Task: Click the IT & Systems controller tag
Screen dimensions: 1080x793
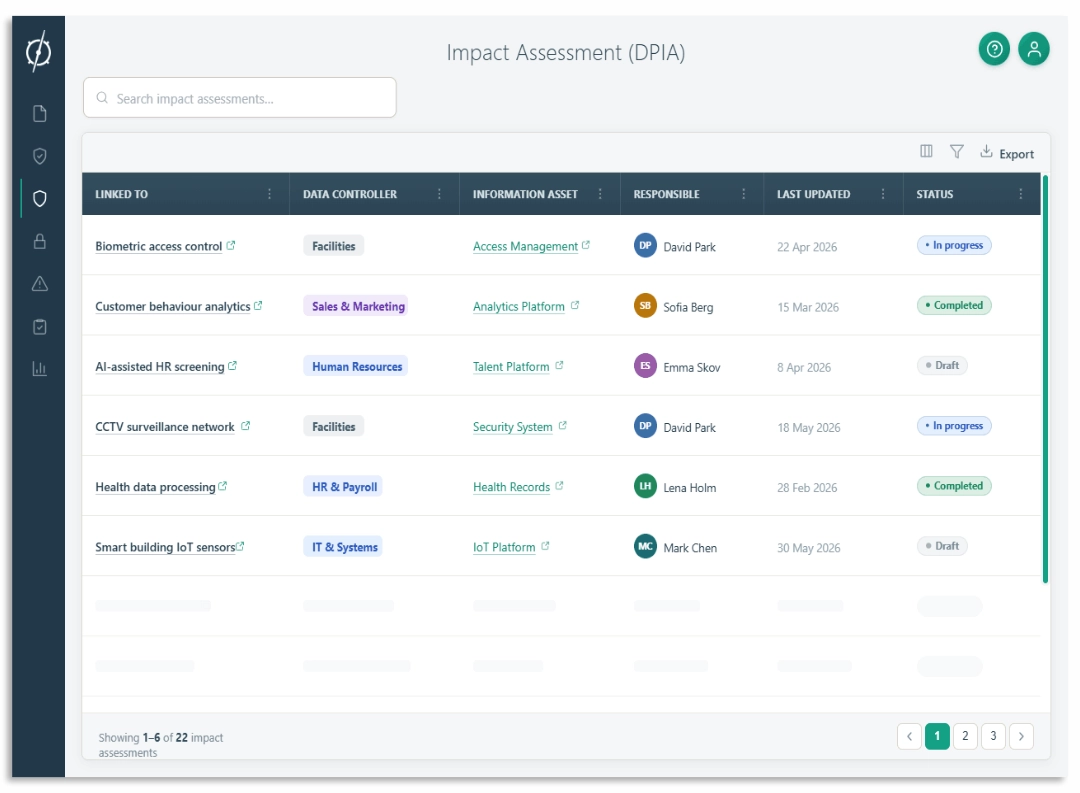Action: click(x=344, y=547)
